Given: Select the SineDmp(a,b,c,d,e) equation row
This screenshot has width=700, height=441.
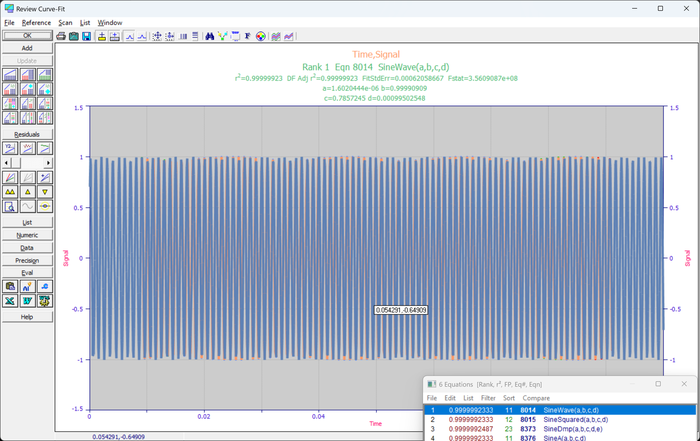Looking at the screenshot, I should pos(560,429).
